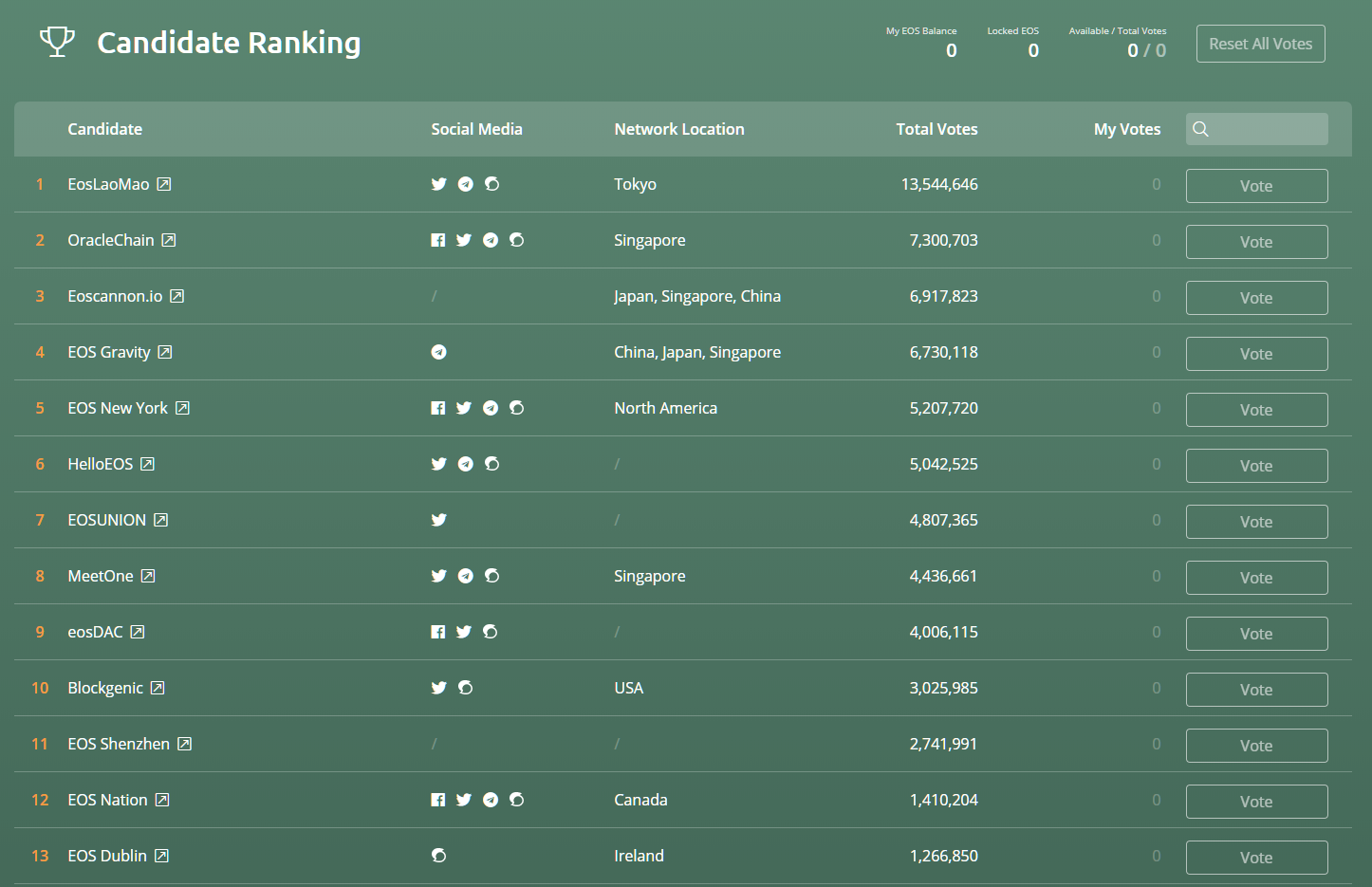Click the Total Votes column header

tap(936, 129)
